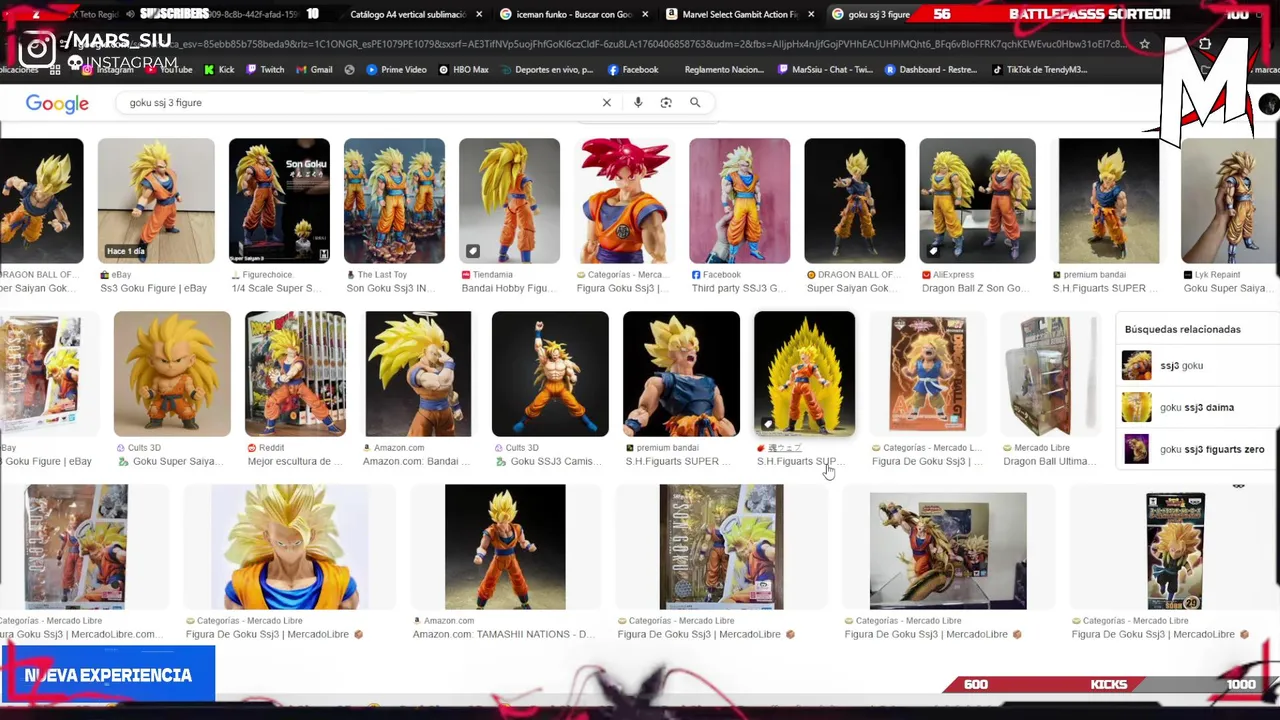Bookmark this page with the star icon

[x=1144, y=44]
